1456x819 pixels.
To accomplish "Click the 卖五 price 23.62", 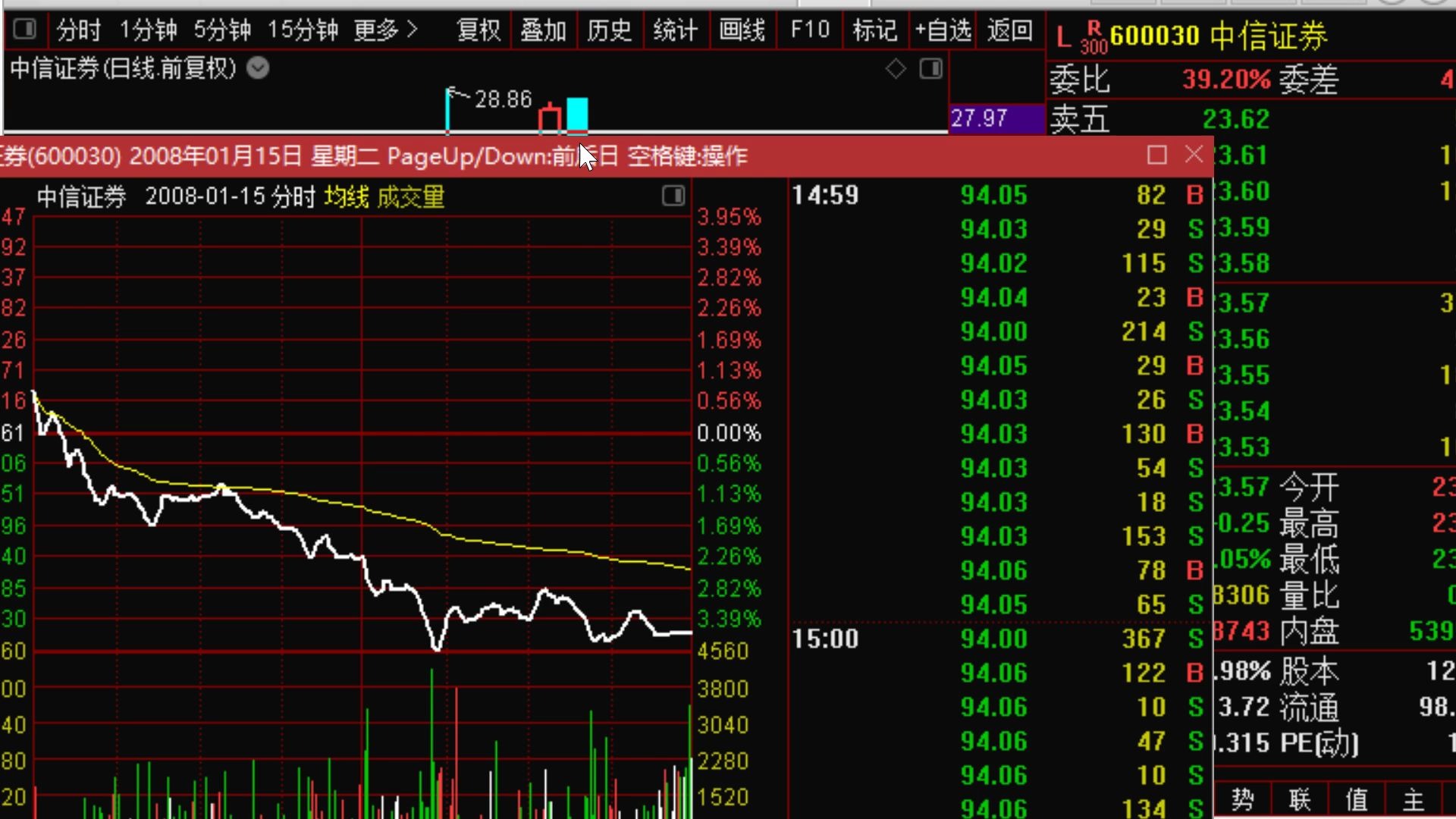I will [x=1235, y=120].
